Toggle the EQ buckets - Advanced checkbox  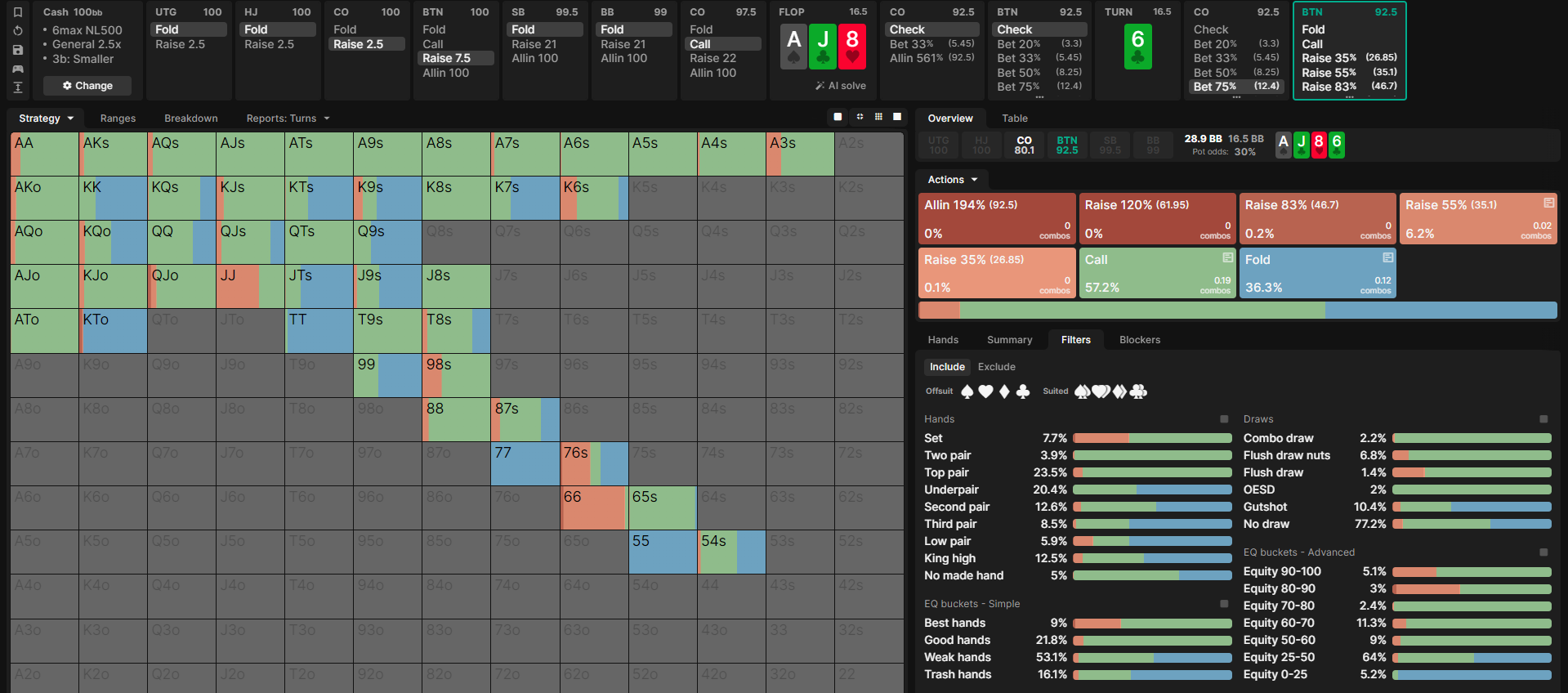tap(1543, 552)
